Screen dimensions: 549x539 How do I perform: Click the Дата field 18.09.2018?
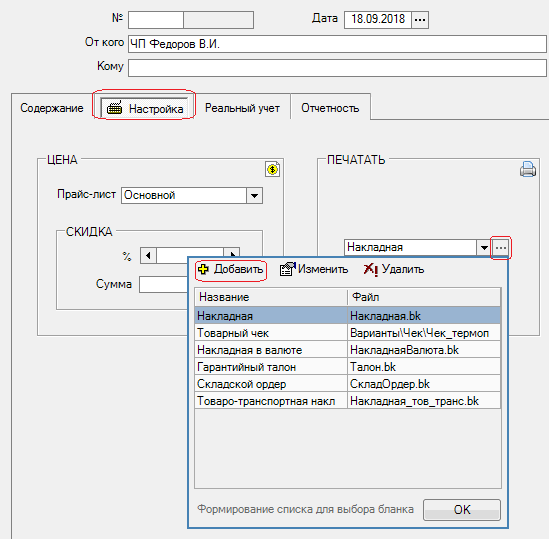378,20
